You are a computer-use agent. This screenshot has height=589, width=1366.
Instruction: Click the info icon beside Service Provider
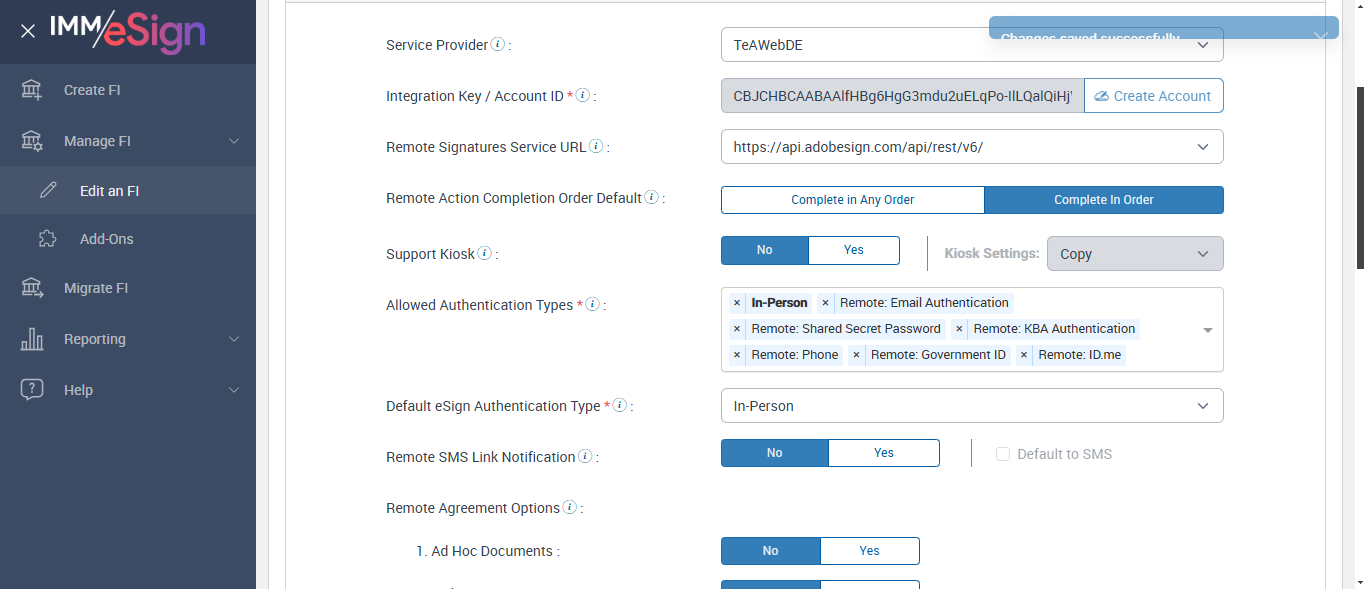coord(498,45)
